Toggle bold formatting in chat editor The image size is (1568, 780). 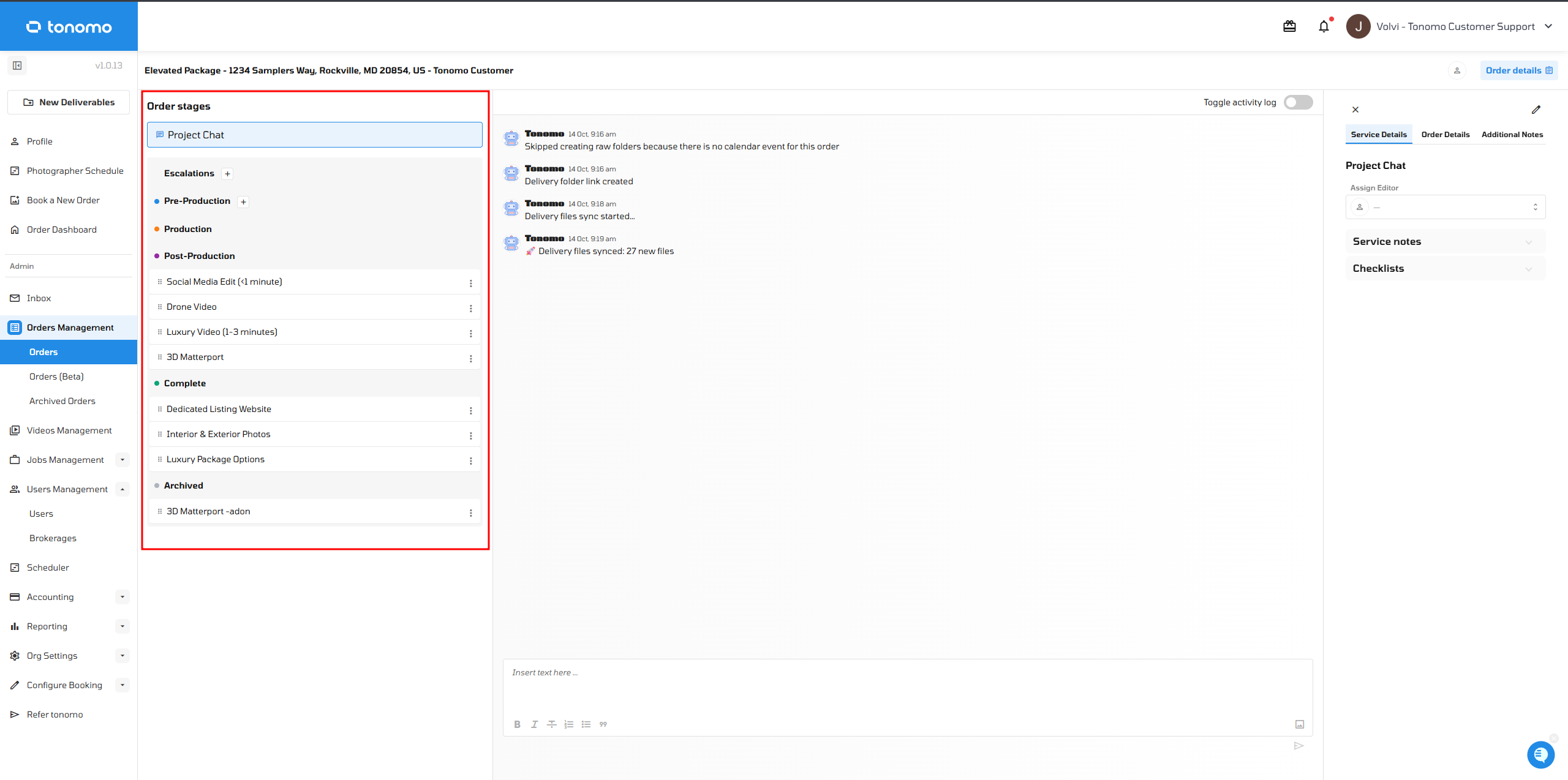click(517, 724)
